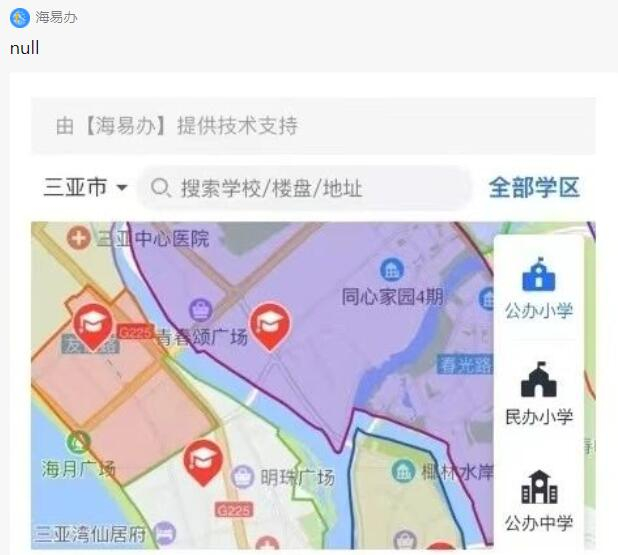Click school marker beside 明珠广场
The image size is (618, 555).
tap(203, 463)
